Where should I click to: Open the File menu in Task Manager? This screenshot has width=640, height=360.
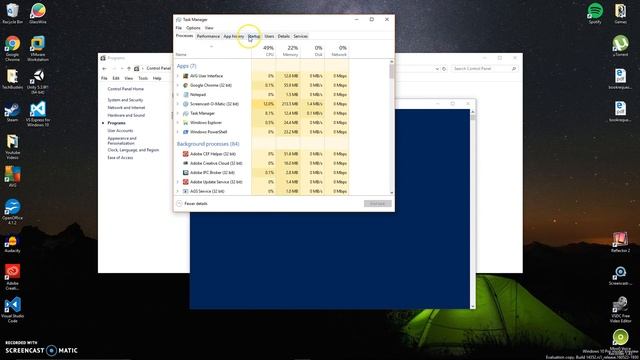[179, 28]
